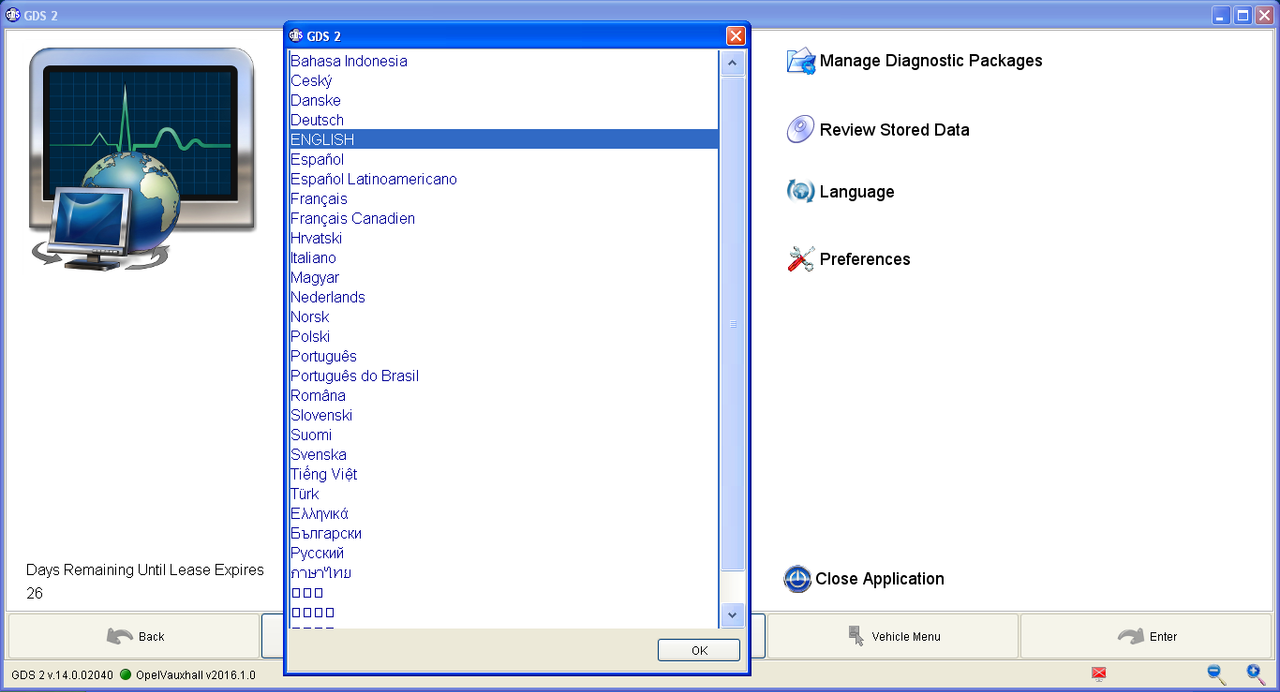Click the red connection status icon

(1099, 675)
